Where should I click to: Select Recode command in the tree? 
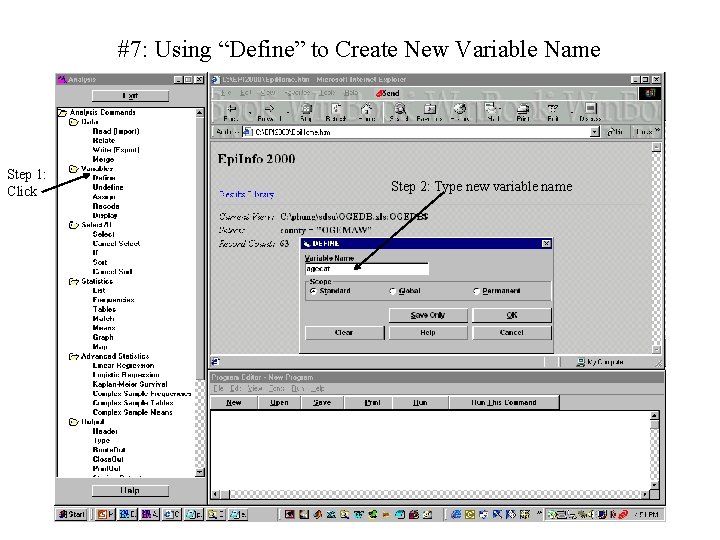(x=106, y=206)
